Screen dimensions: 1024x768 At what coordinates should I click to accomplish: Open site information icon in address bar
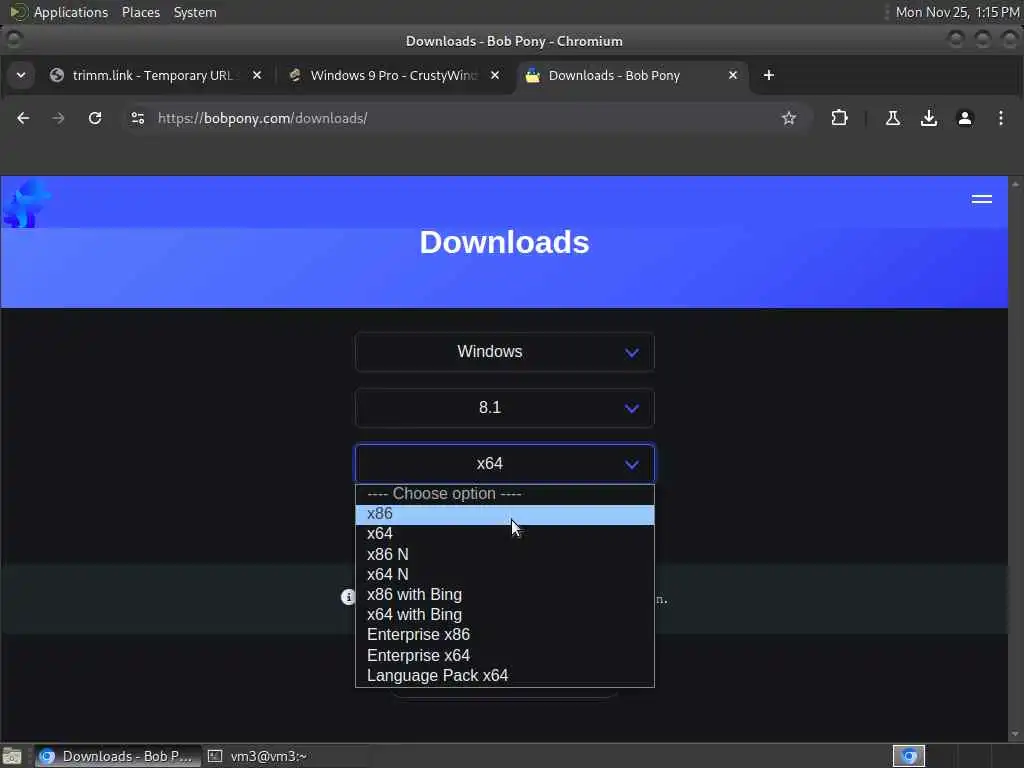(138, 118)
